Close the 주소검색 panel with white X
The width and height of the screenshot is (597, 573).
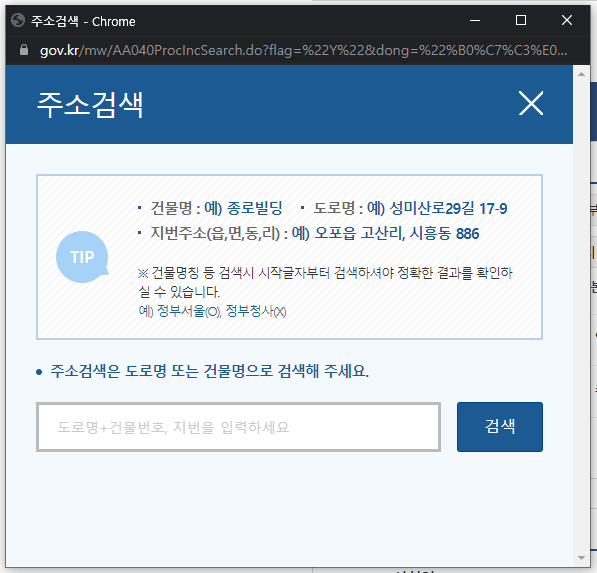(531, 103)
